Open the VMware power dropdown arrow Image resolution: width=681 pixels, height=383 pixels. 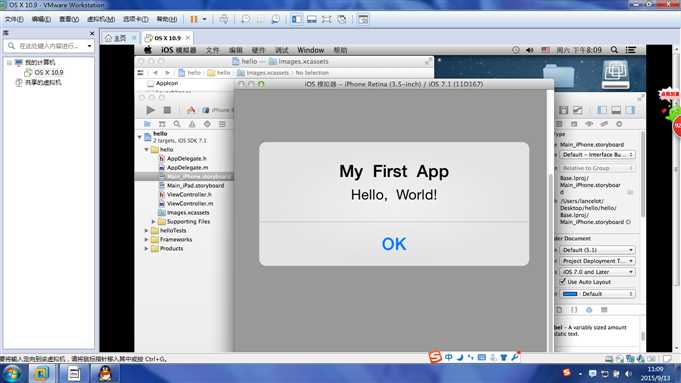[x=204, y=19]
